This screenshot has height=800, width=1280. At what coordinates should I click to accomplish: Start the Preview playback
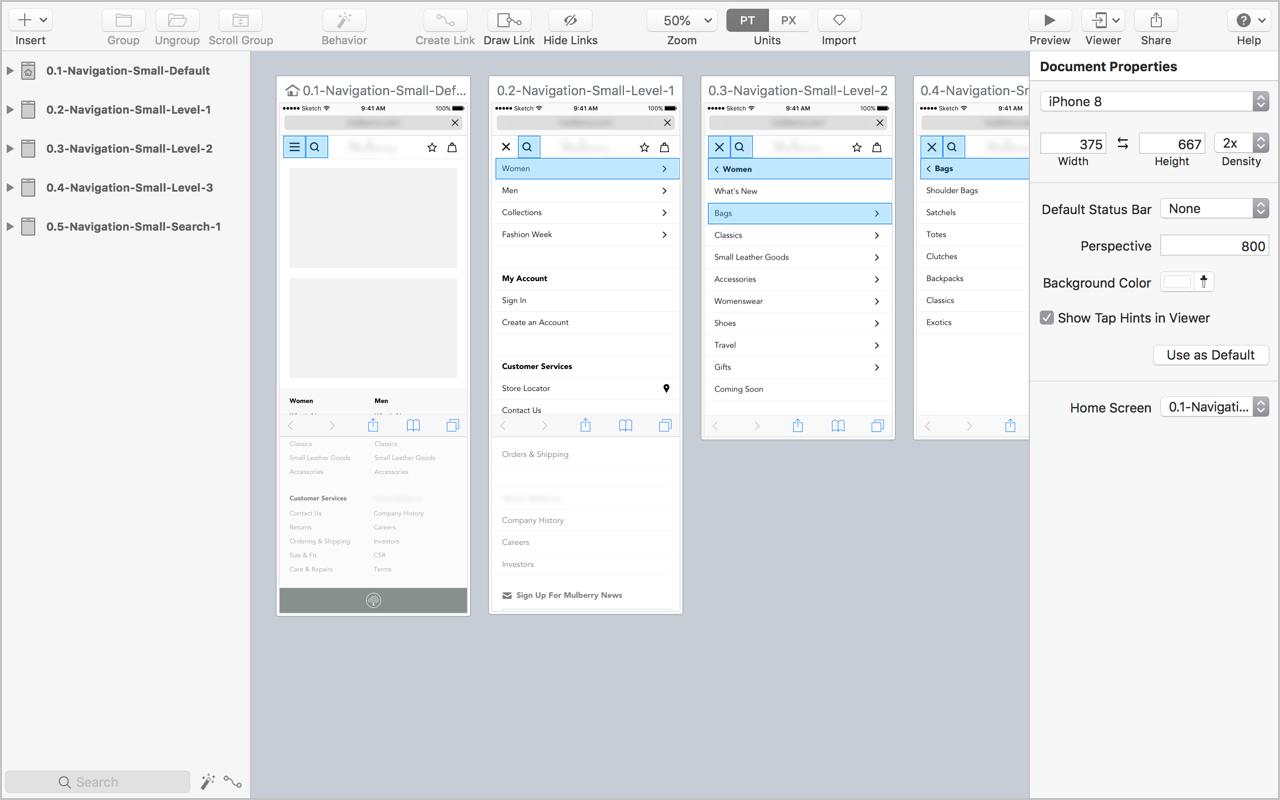pyautogui.click(x=1050, y=20)
